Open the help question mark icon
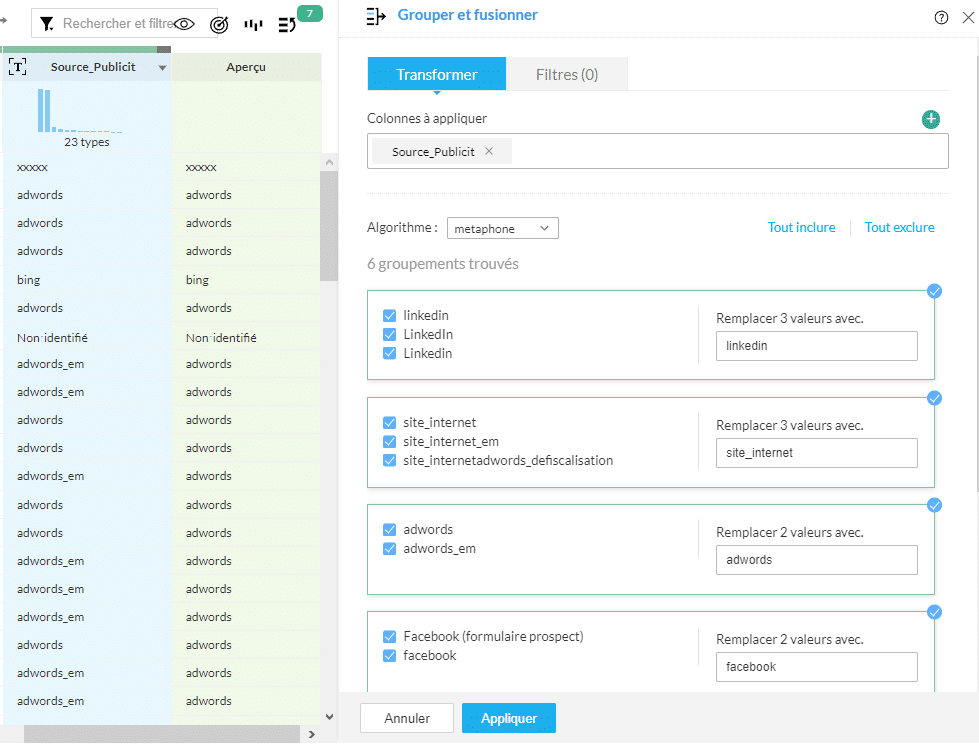Viewport: 979px width, 744px height. 941,17
